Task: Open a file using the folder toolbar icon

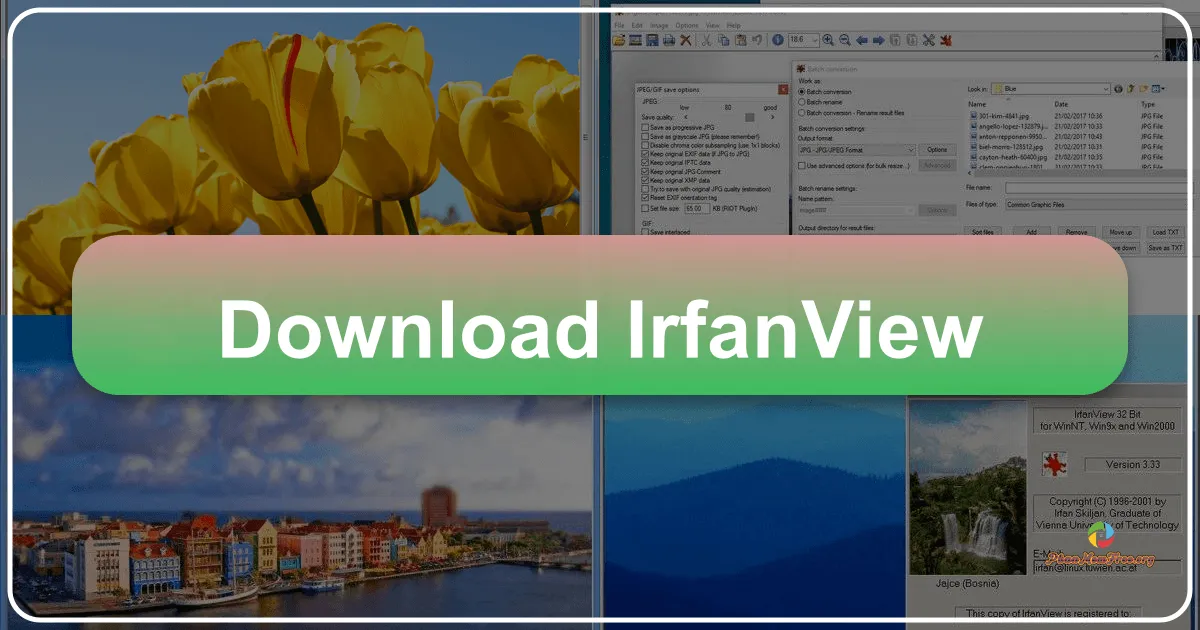Action: coord(619,40)
